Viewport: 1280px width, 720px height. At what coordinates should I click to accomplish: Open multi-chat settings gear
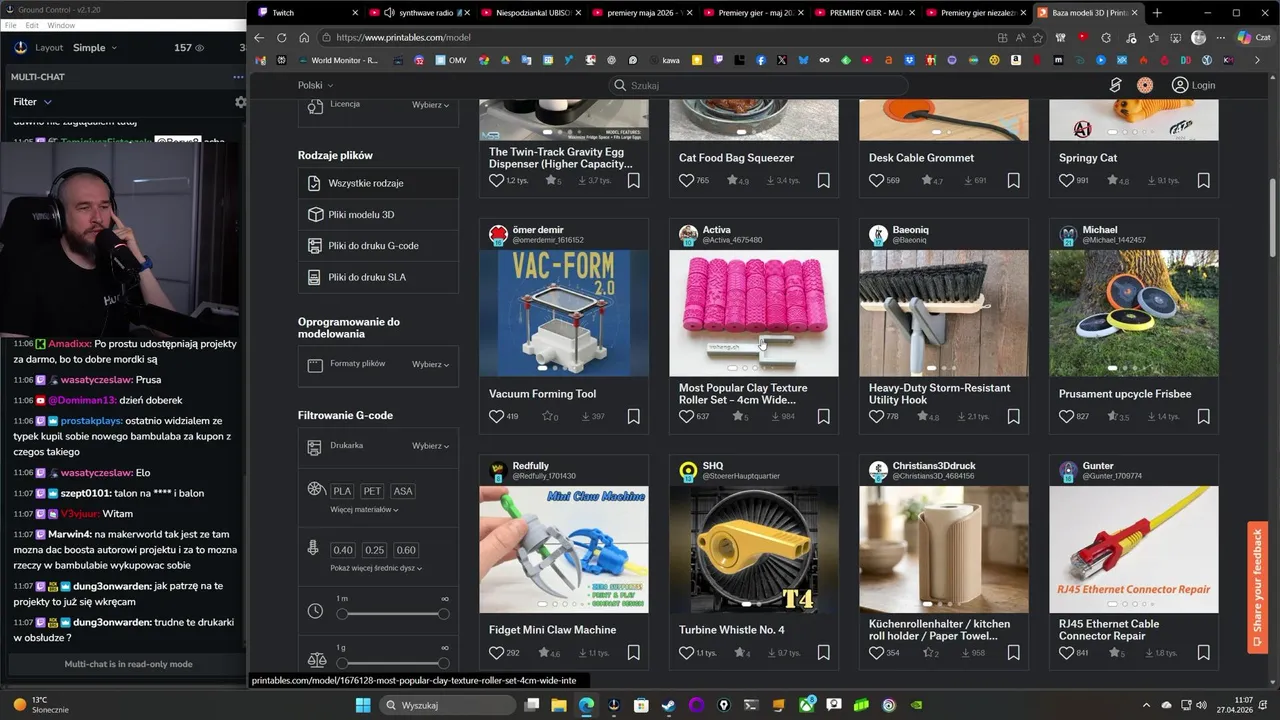240,102
